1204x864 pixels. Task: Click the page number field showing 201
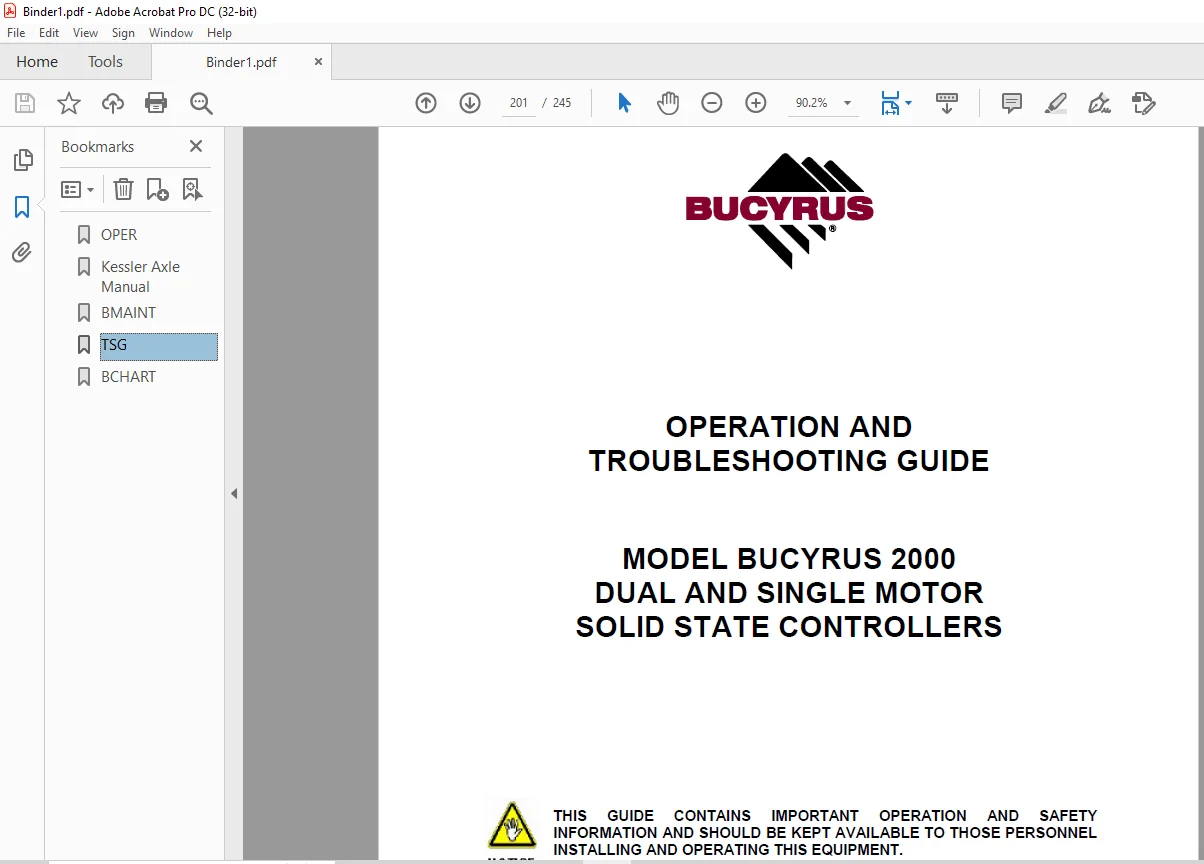point(519,103)
